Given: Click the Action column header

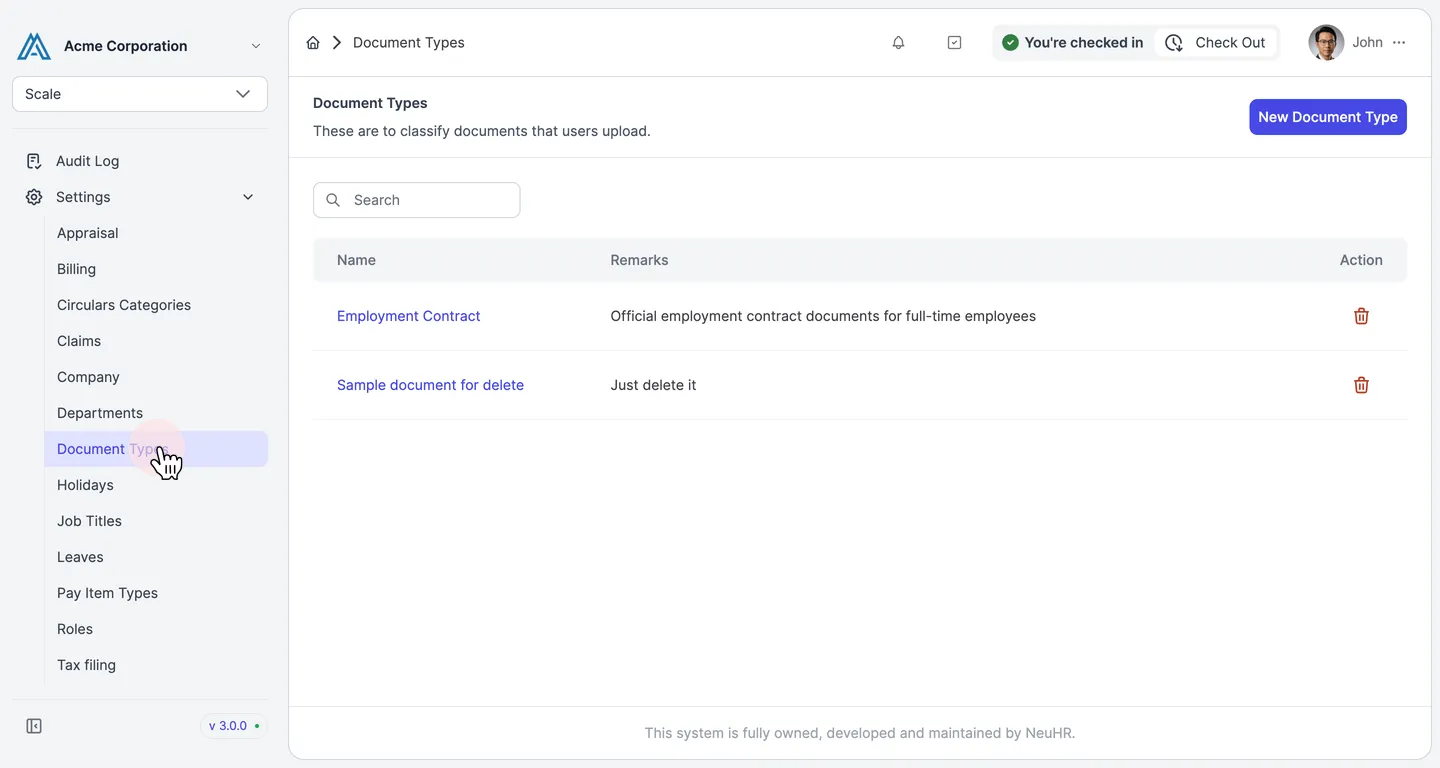Looking at the screenshot, I should [x=1361, y=260].
